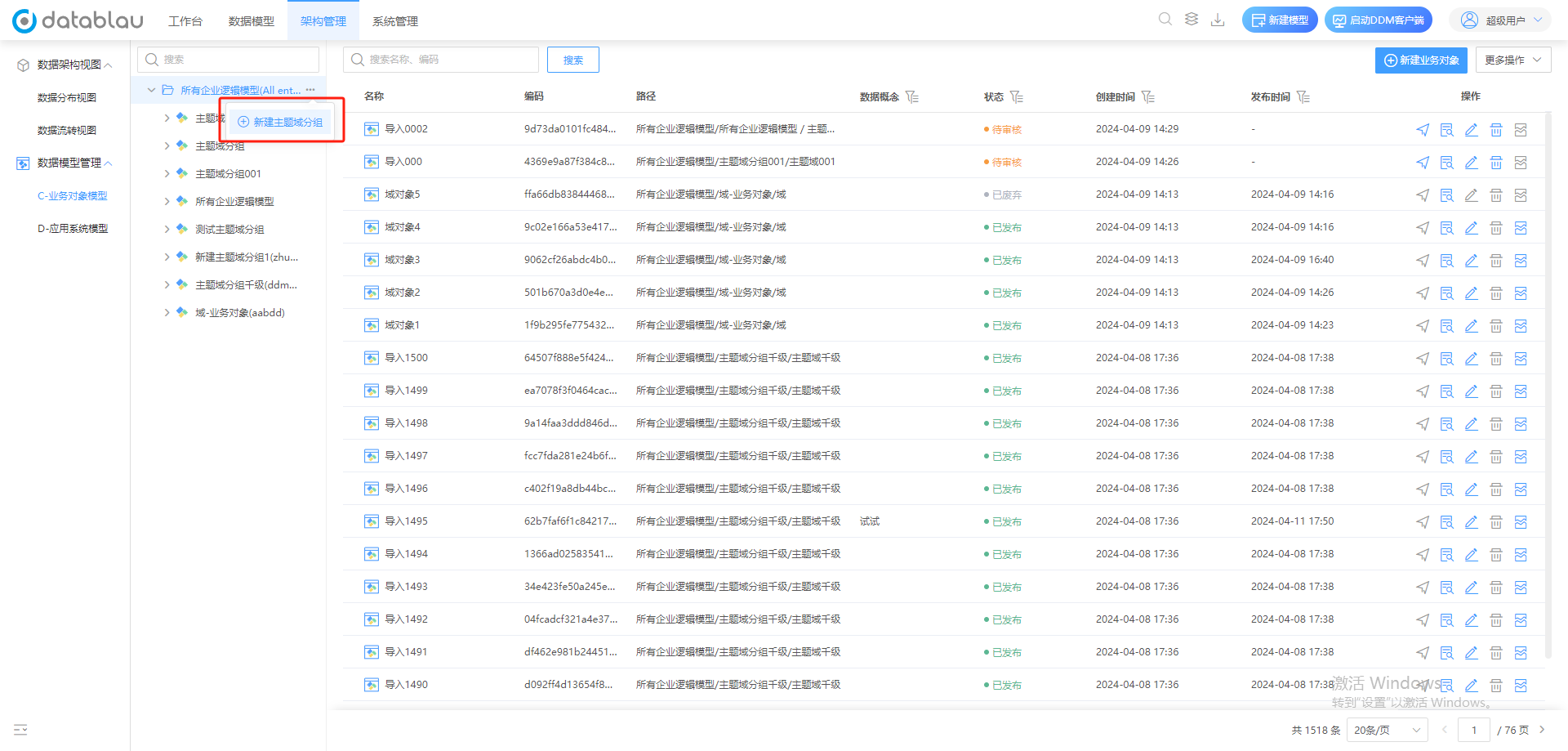This screenshot has height=751, width=1568.
Task: Click the trash icon for 导入1499
Action: tap(1496, 391)
